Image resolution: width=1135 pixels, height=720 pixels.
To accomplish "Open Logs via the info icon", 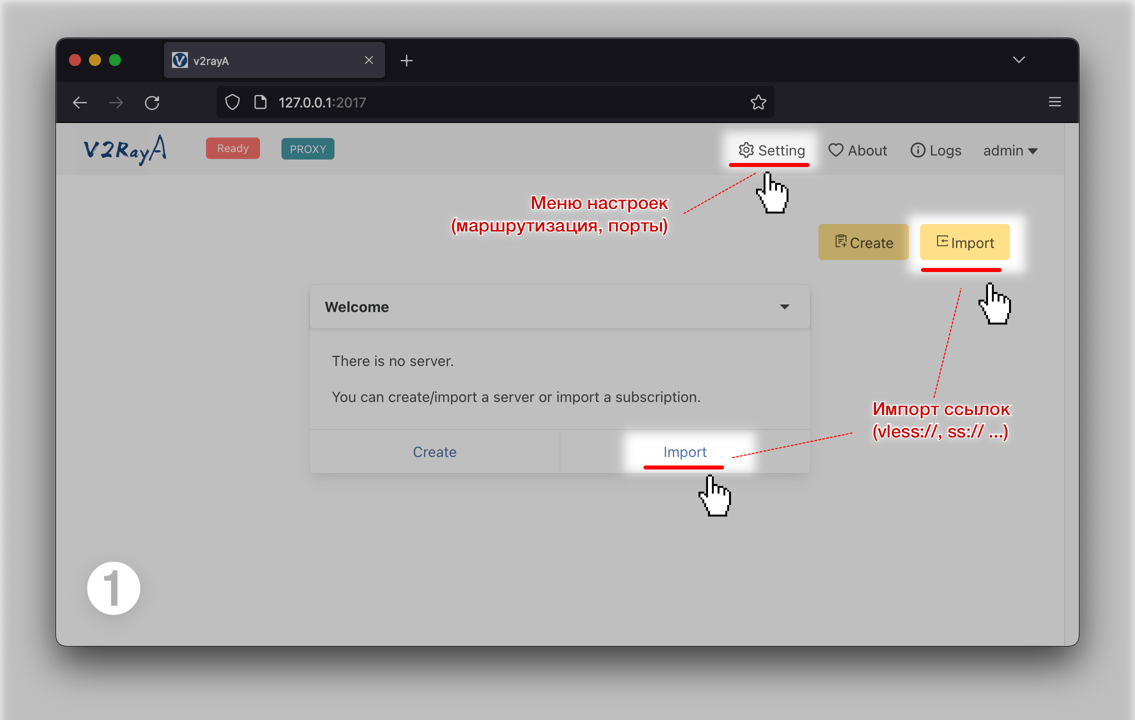I will click(917, 150).
